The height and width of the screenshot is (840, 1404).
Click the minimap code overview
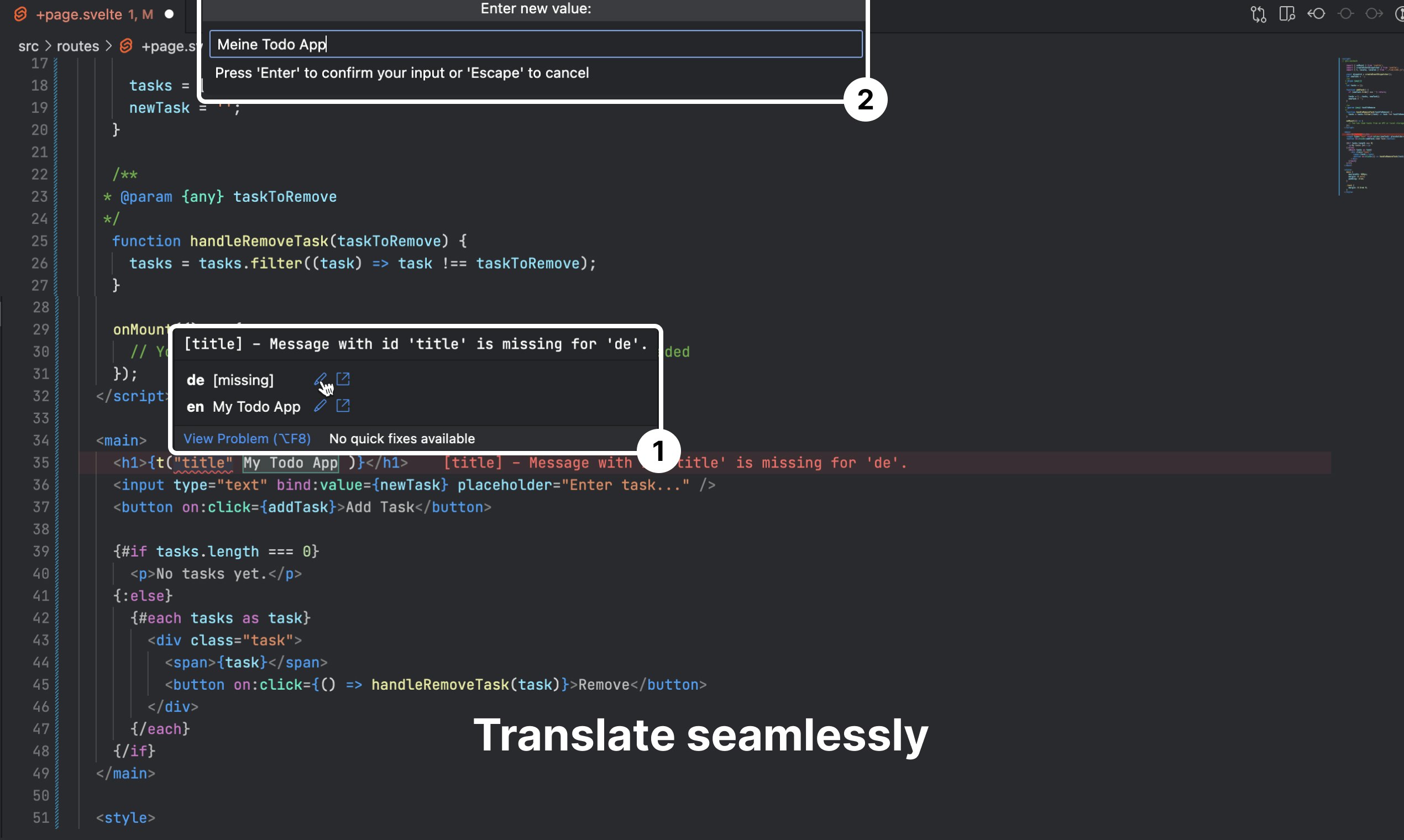click(1370, 126)
